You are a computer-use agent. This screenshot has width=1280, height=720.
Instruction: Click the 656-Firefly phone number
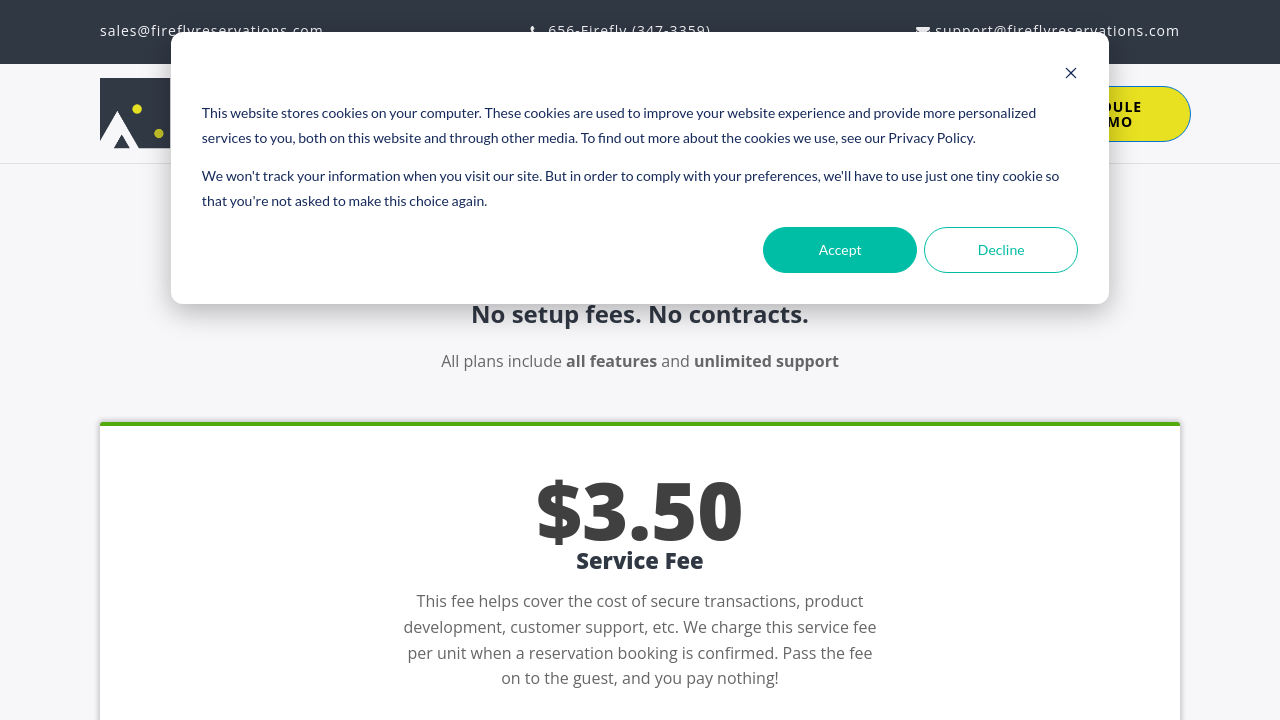pos(629,27)
